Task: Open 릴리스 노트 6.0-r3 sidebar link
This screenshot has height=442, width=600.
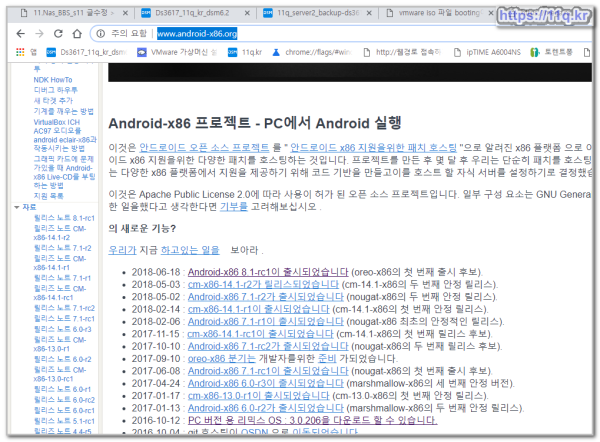Action: click(x=62, y=329)
